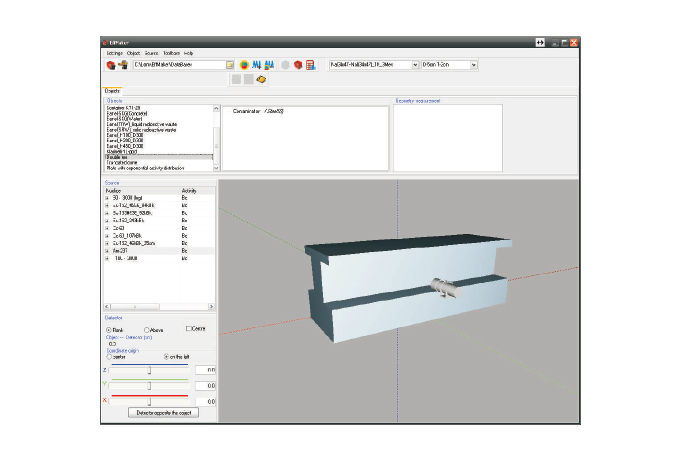Click the blue spectrum peaks icon
Screen dimensions: 680x460
257,65
